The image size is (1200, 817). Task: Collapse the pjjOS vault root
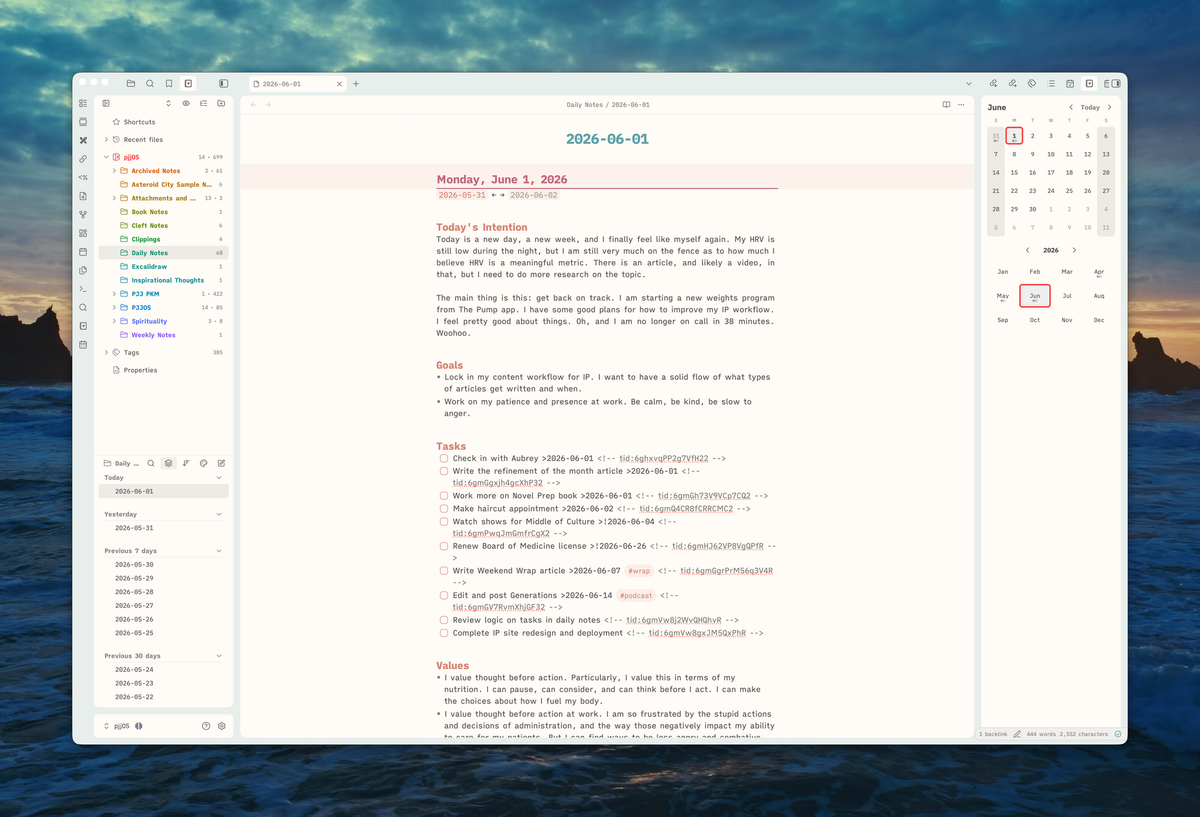coord(106,157)
